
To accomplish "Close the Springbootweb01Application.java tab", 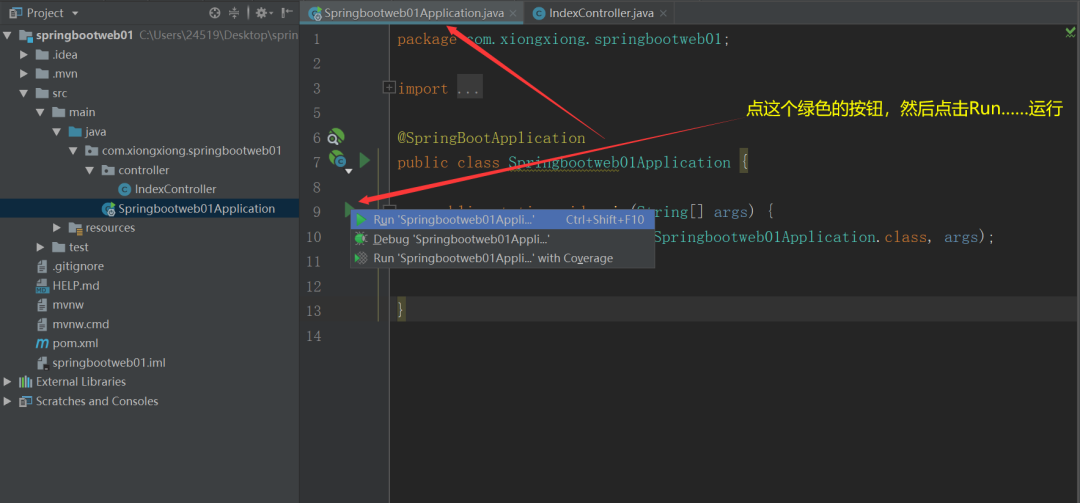I will [512, 13].
